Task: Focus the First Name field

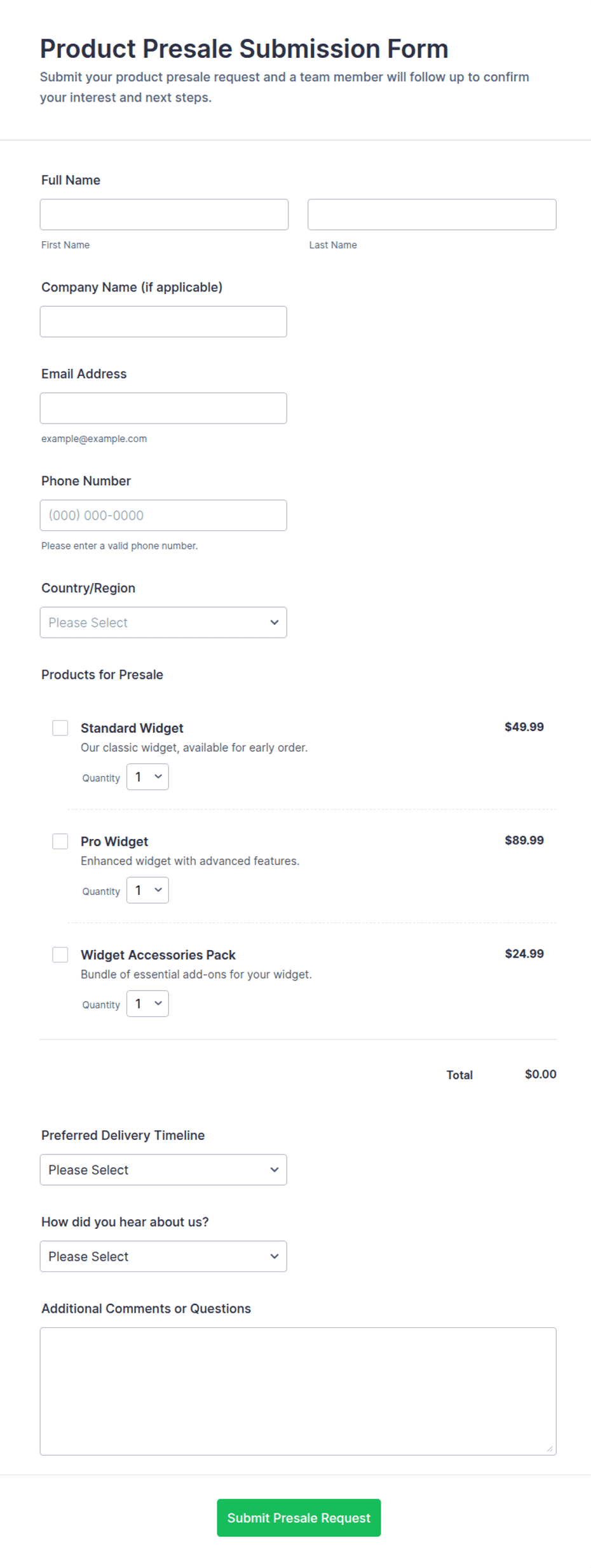Action: 164,215
